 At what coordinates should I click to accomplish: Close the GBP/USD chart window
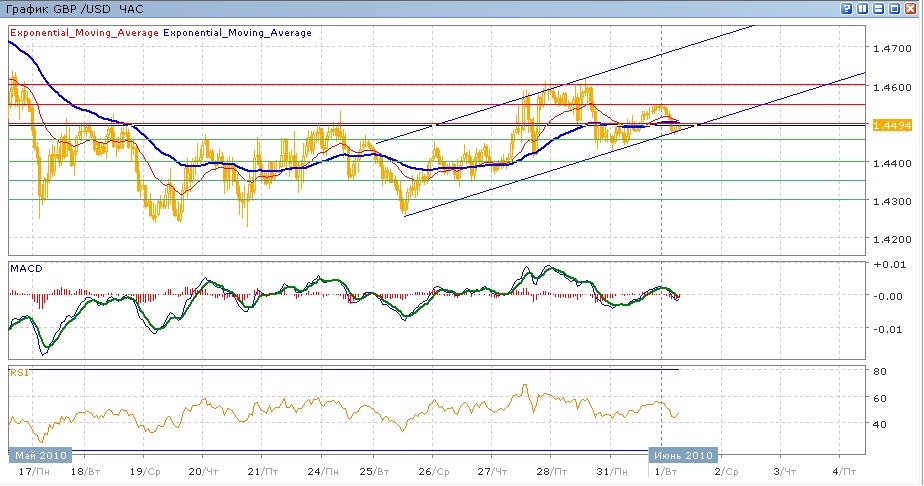912,8
